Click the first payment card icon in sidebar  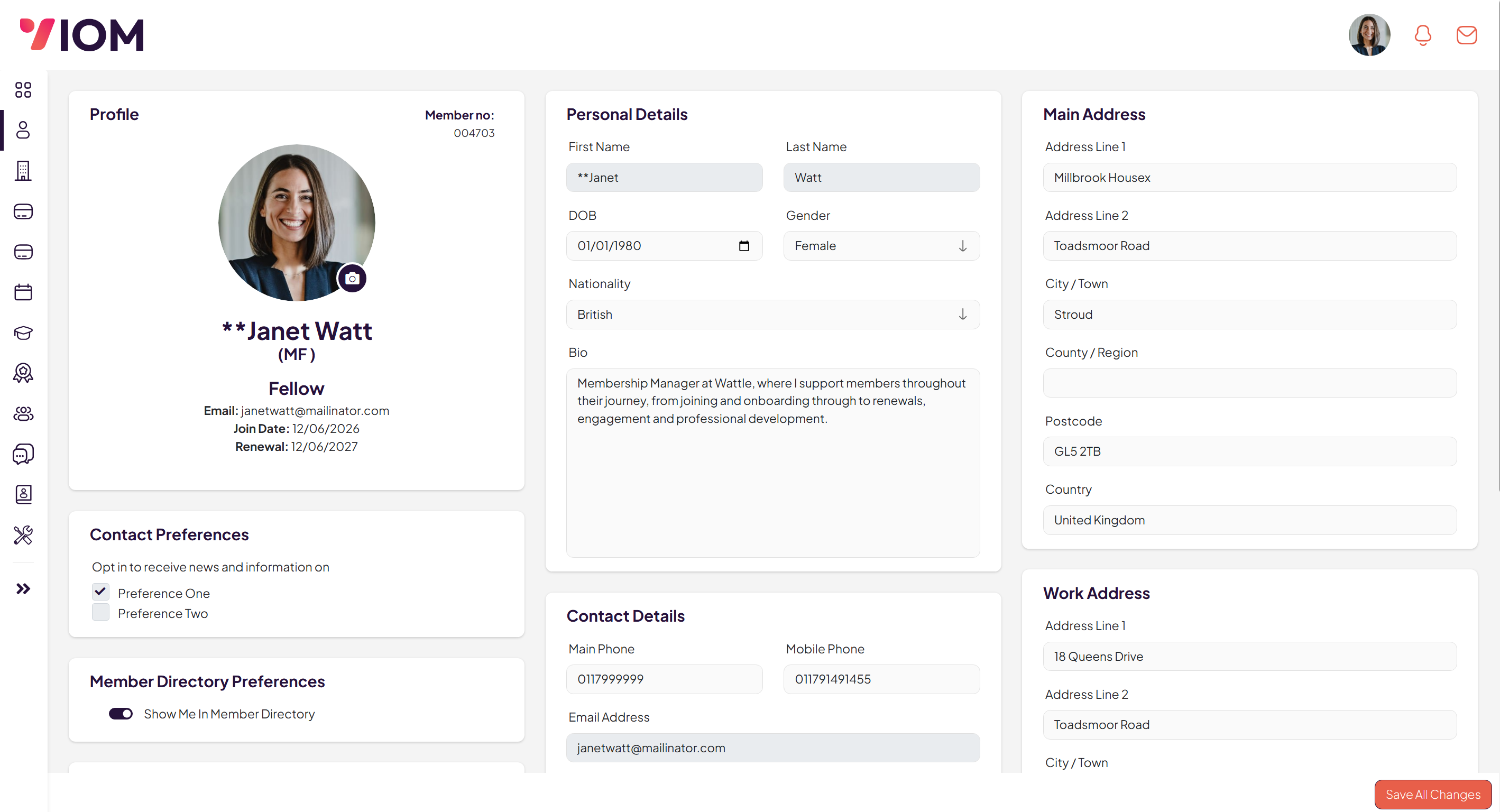[23, 211]
